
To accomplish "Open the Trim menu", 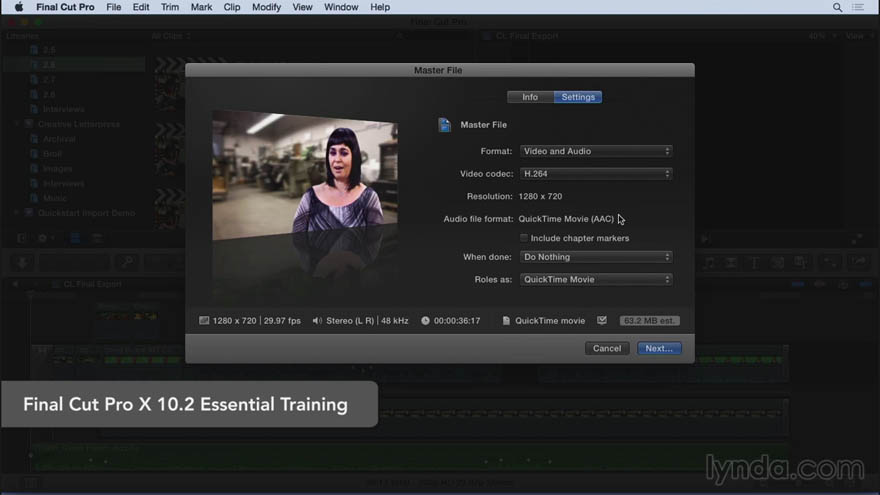I will click(x=169, y=7).
